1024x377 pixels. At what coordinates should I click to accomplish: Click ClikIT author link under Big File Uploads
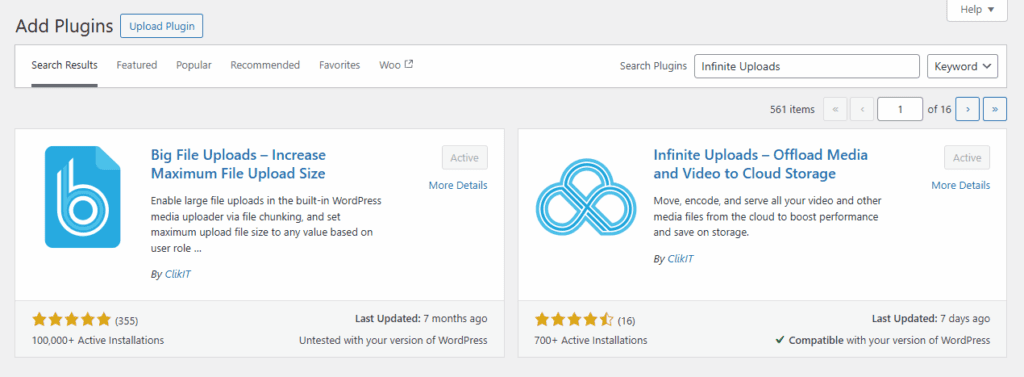(x=177, y=274)
